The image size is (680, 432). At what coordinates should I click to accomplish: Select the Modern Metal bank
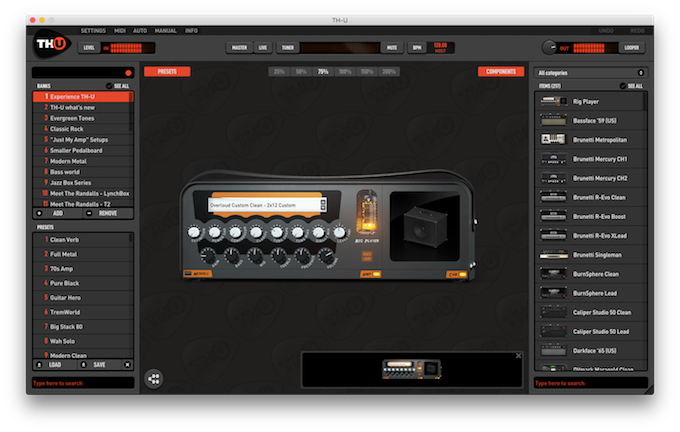coord(81,161)
